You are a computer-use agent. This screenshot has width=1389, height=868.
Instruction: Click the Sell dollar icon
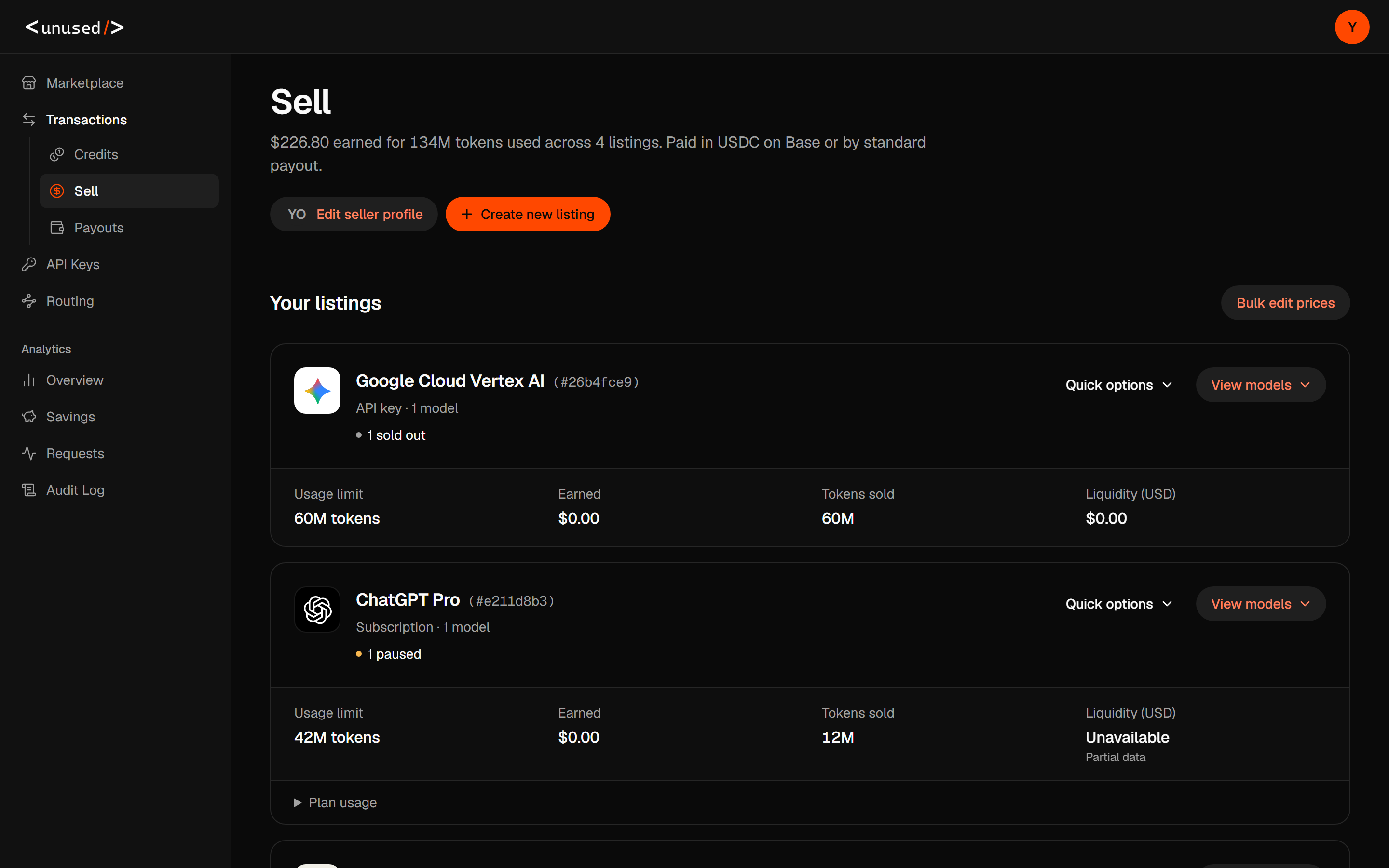[57, 191]
